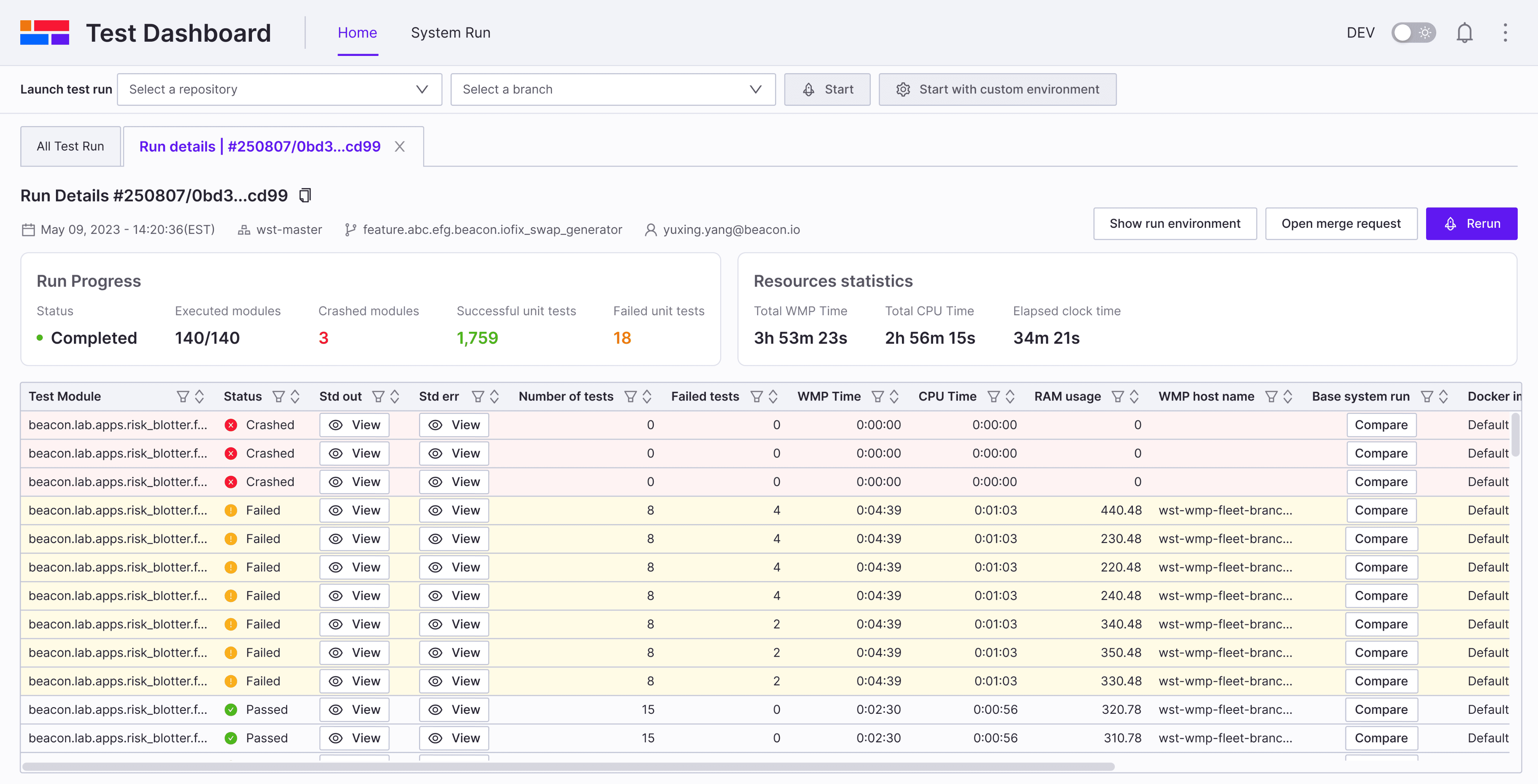Go to the System Run page
1538x784 pixels.
click(x=450, y=33)
